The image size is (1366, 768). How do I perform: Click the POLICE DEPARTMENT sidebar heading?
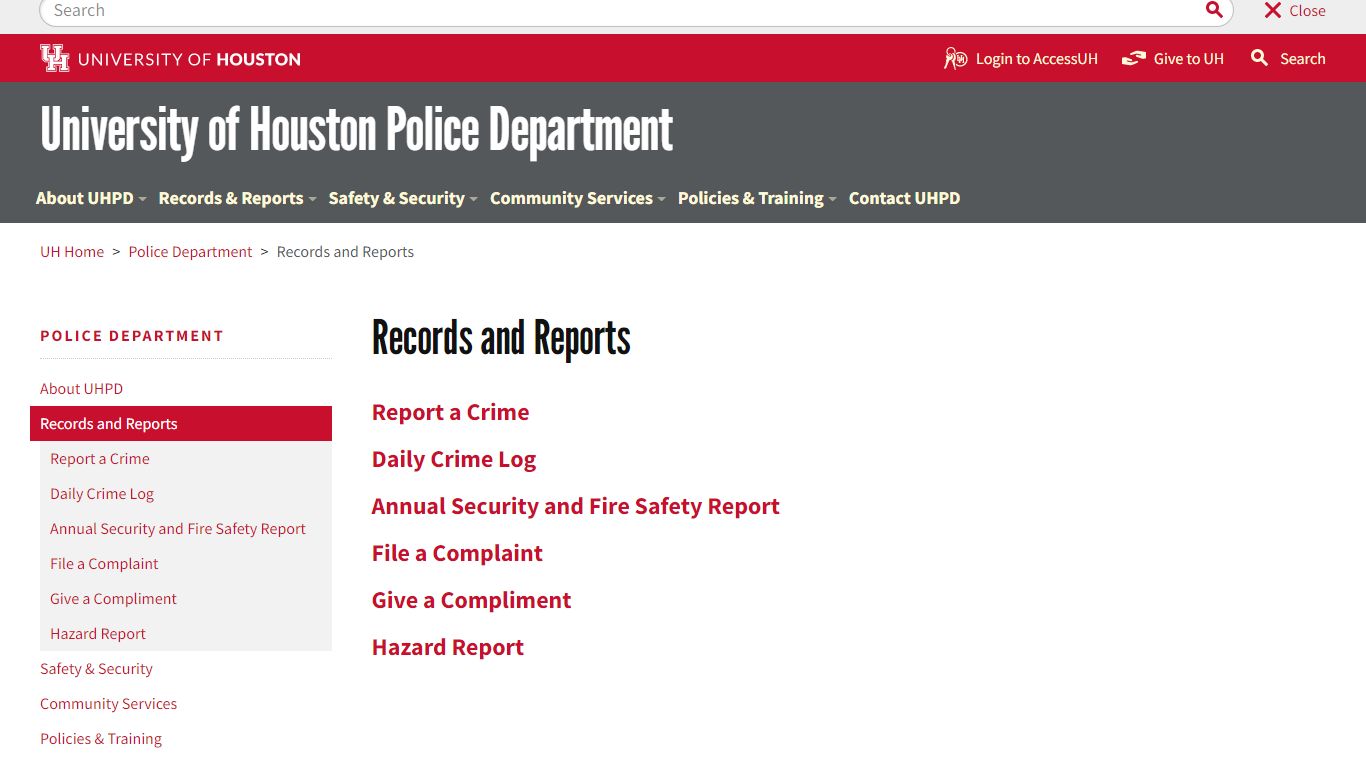(132, 336)
